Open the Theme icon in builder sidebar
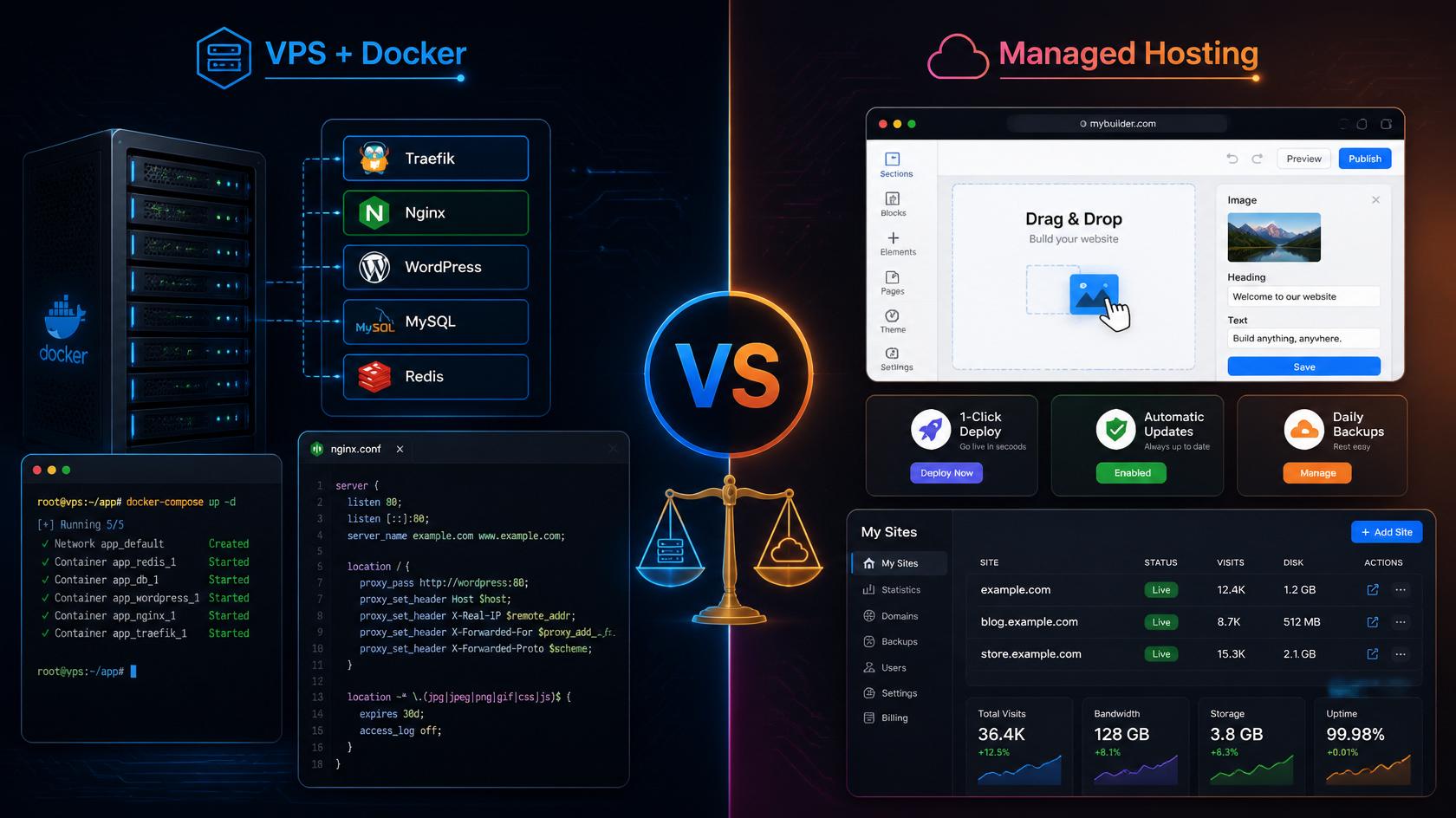Viewport: 1456px width, 818px height. [893, 315]
